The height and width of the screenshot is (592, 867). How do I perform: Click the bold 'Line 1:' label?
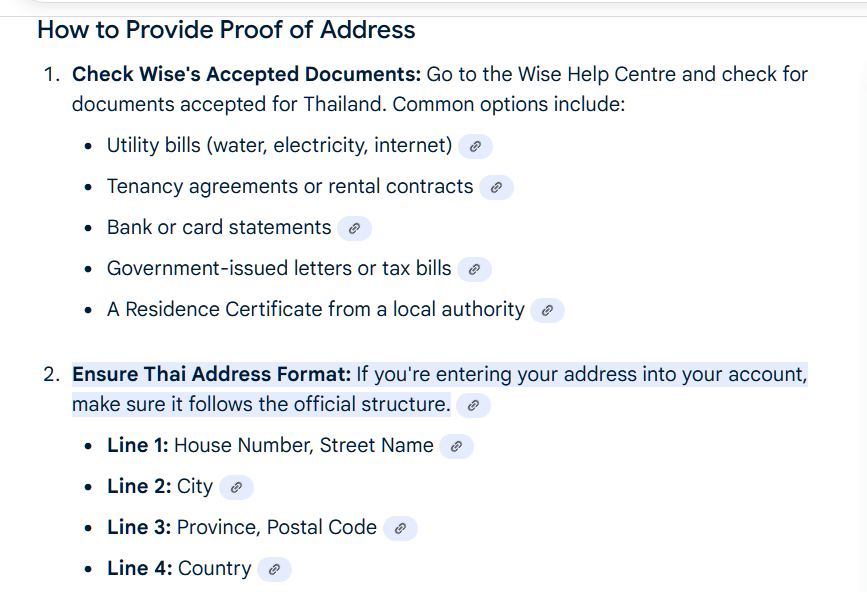138,446
